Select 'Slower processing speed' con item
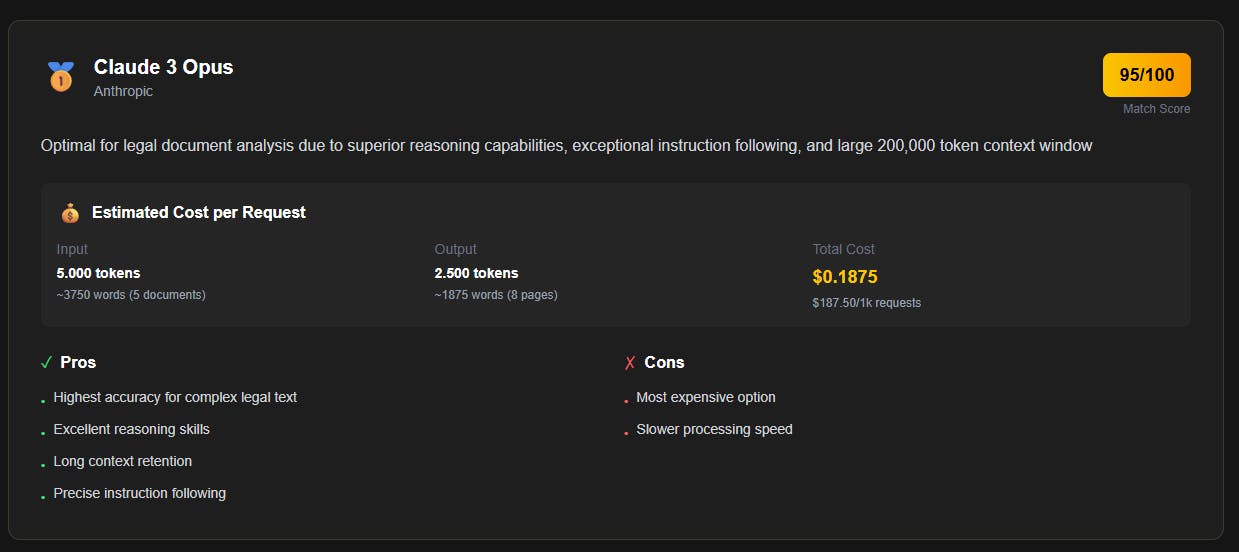Screen dimensions: 1239x552 (x=714, y=429)
